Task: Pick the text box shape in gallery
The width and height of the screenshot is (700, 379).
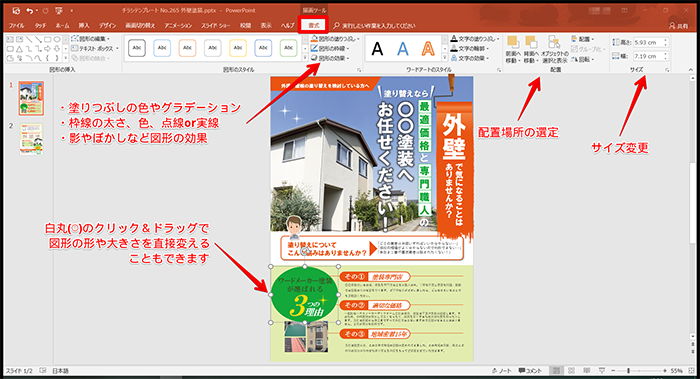Action: point(10,39)
